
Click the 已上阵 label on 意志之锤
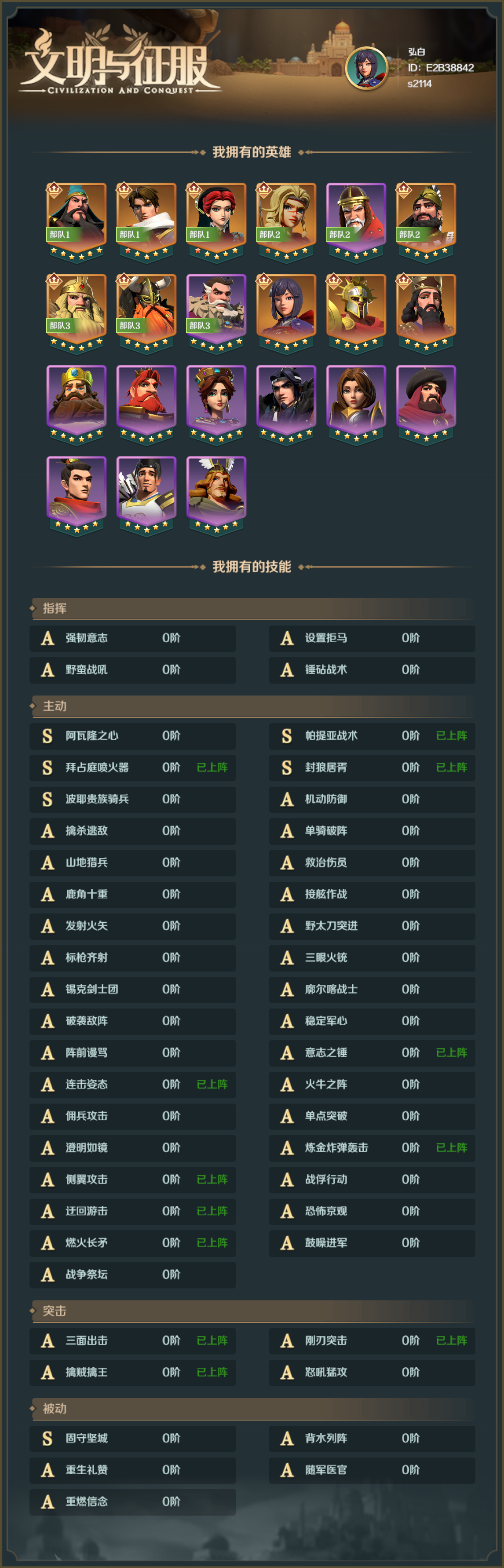451,1053
